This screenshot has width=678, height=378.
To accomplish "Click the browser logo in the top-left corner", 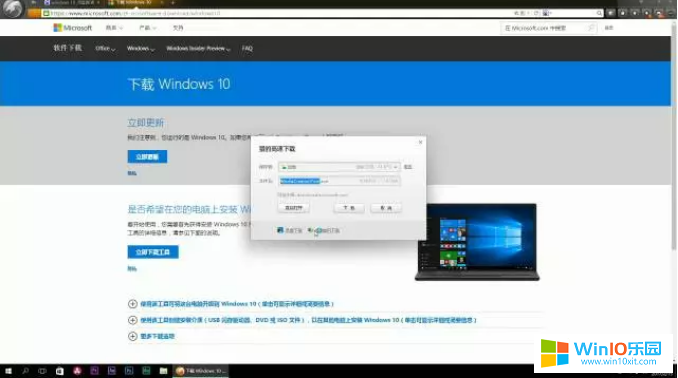I will pyautogui.click(x=12, y=9).
